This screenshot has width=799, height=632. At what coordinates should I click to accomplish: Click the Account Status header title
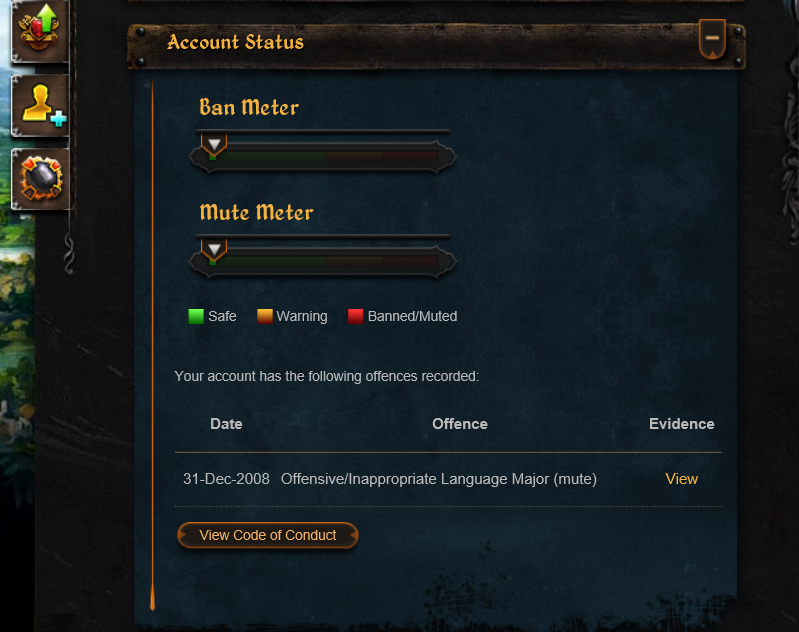tap(235, 42)
